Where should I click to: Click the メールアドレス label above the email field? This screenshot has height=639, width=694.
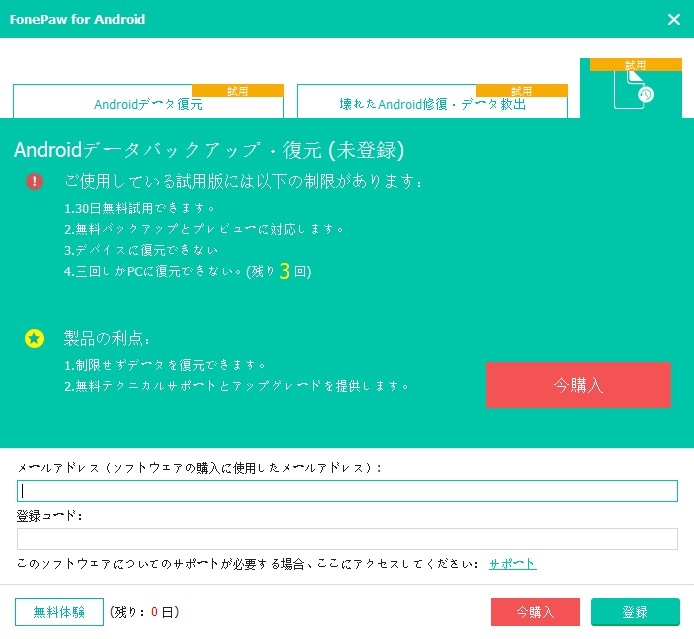[199, 468]
